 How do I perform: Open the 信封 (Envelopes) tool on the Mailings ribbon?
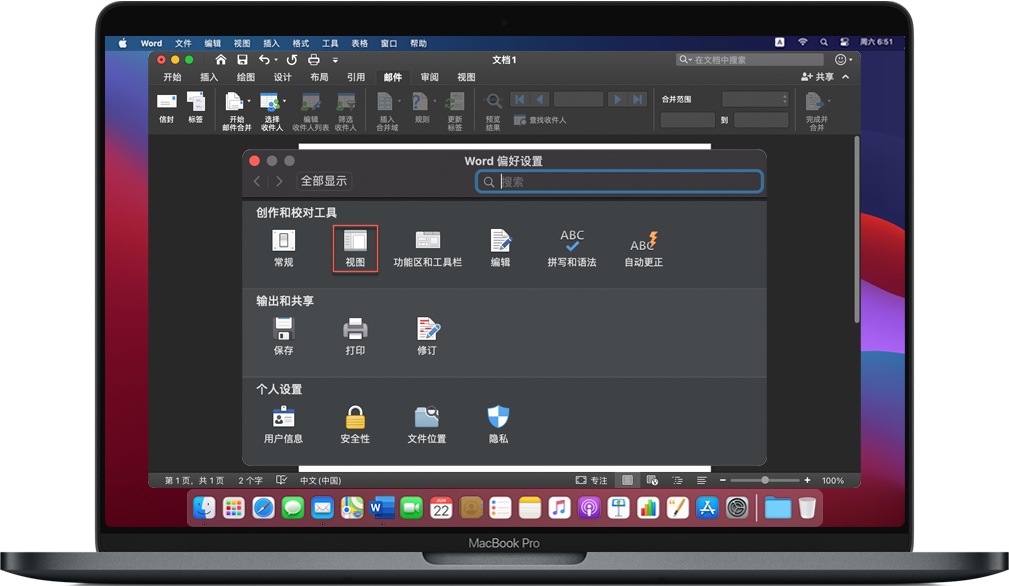coord(165,105)
